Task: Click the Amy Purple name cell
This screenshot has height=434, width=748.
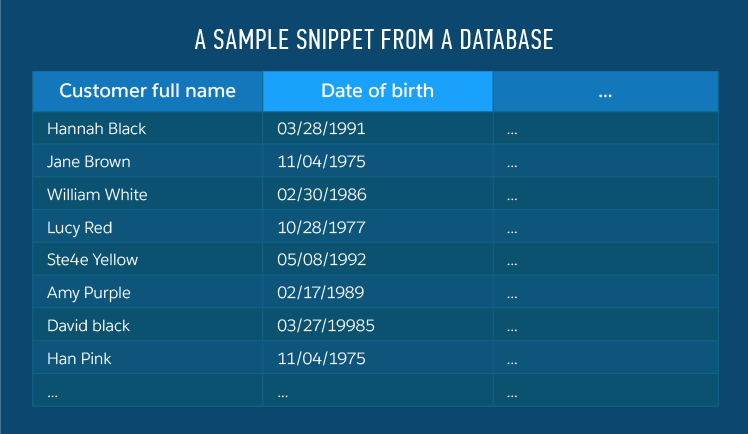Action: [89, 293]
